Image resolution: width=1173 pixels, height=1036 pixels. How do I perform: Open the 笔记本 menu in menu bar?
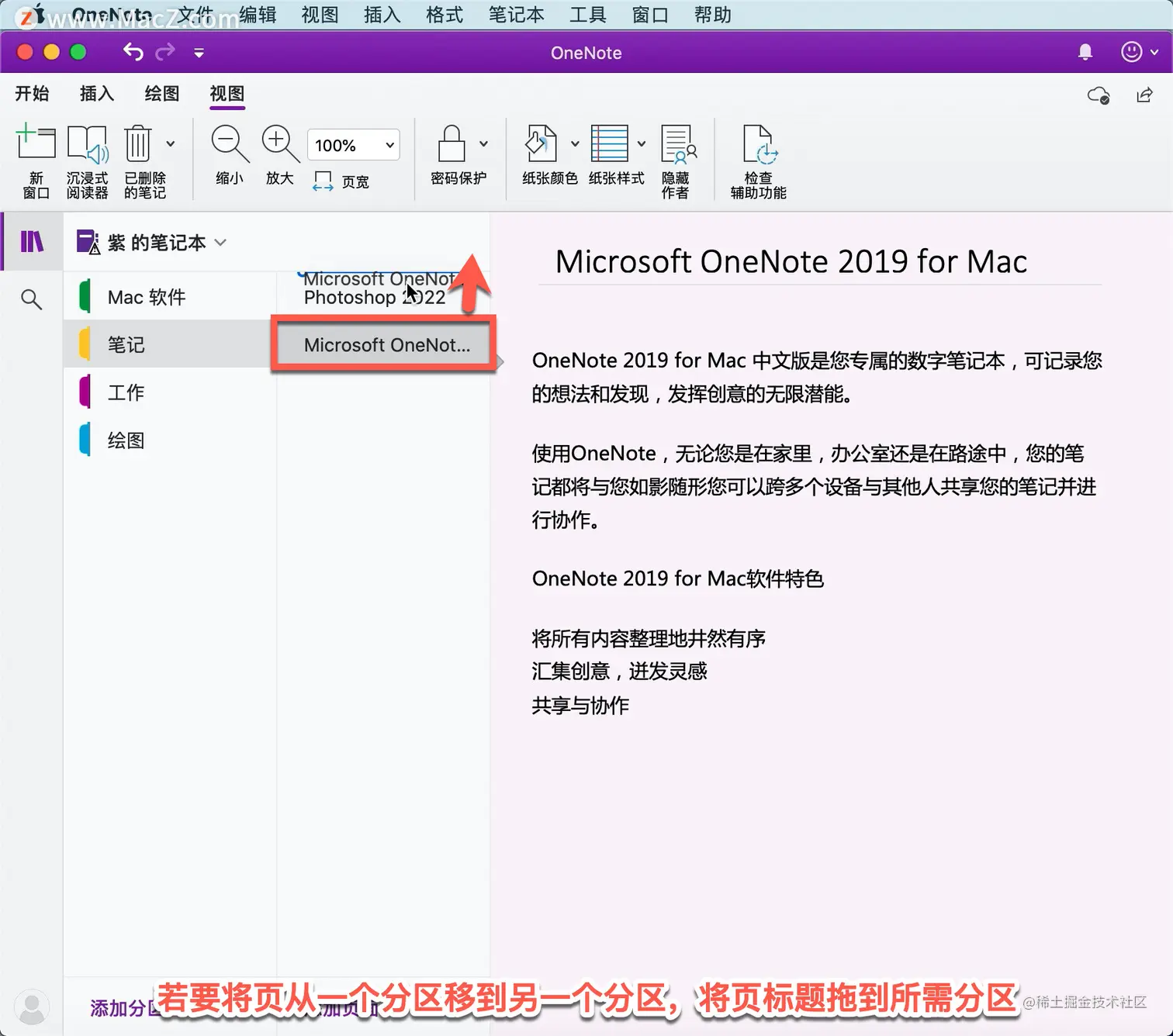point(516,15)
